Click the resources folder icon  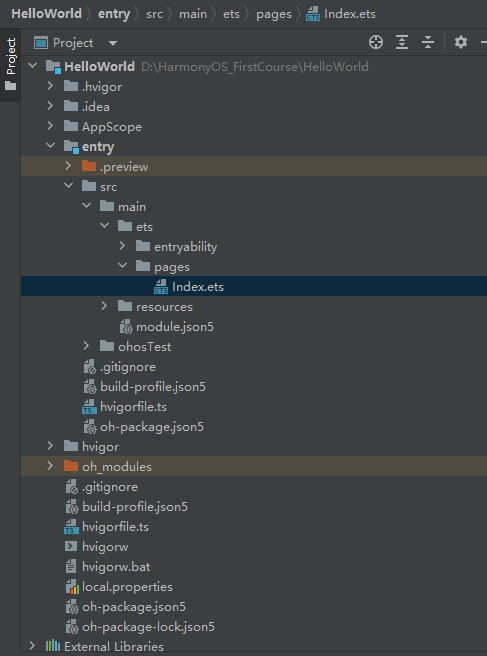(125, 306)
